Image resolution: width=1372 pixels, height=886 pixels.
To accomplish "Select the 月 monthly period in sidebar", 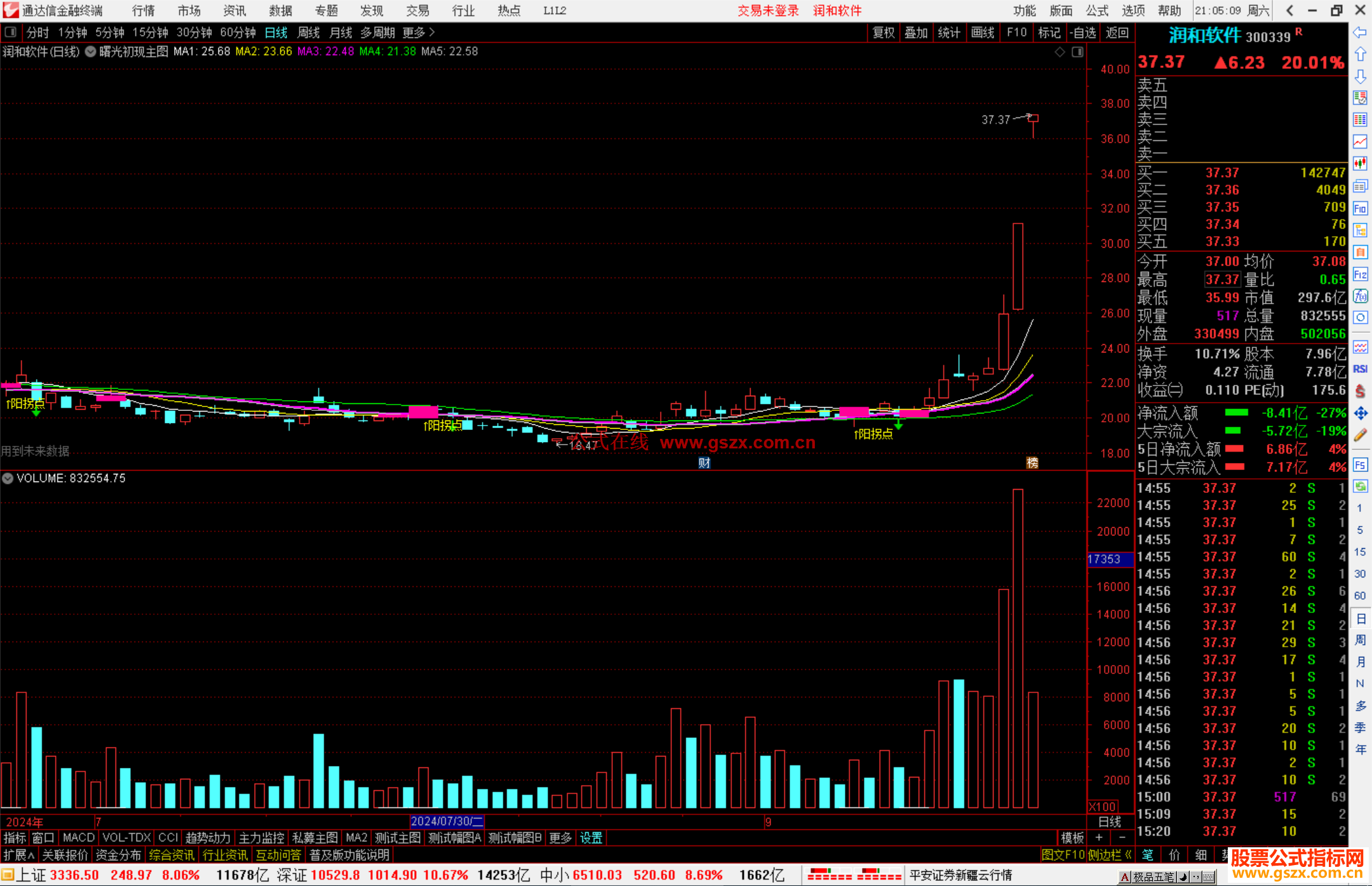I will point(1360,662).
